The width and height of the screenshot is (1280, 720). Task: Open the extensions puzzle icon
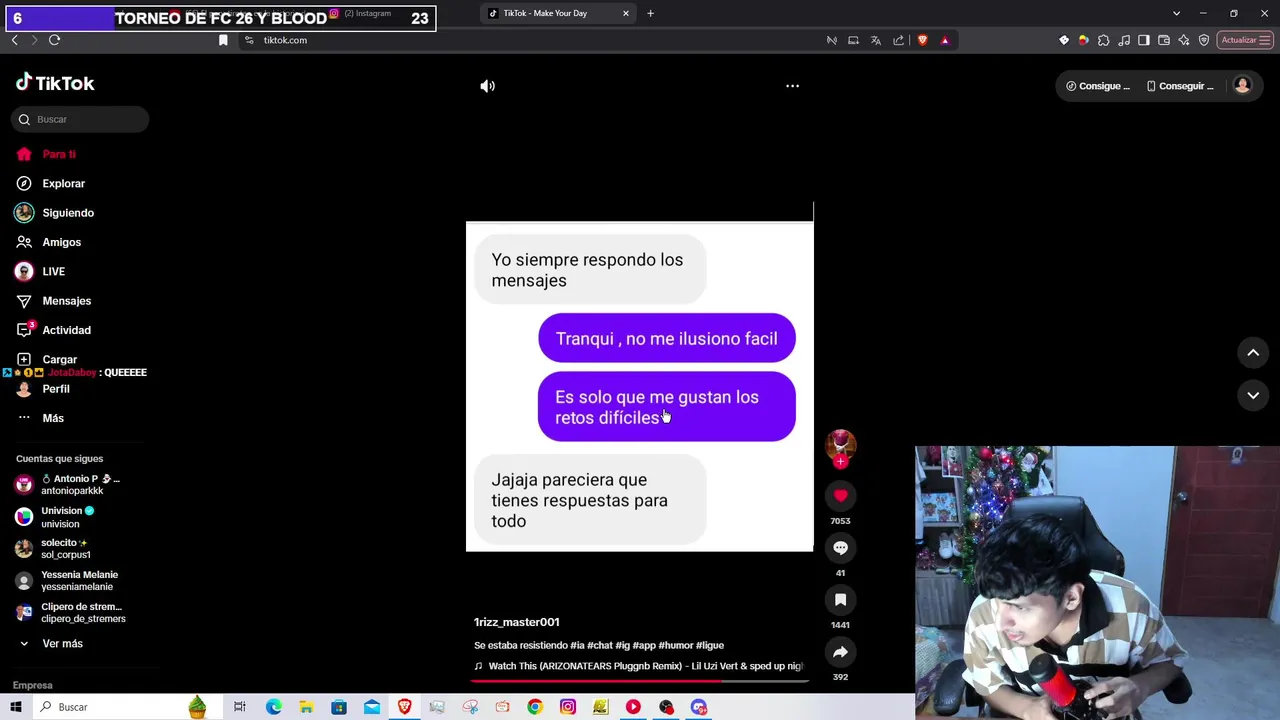[x=1103, y=40]
